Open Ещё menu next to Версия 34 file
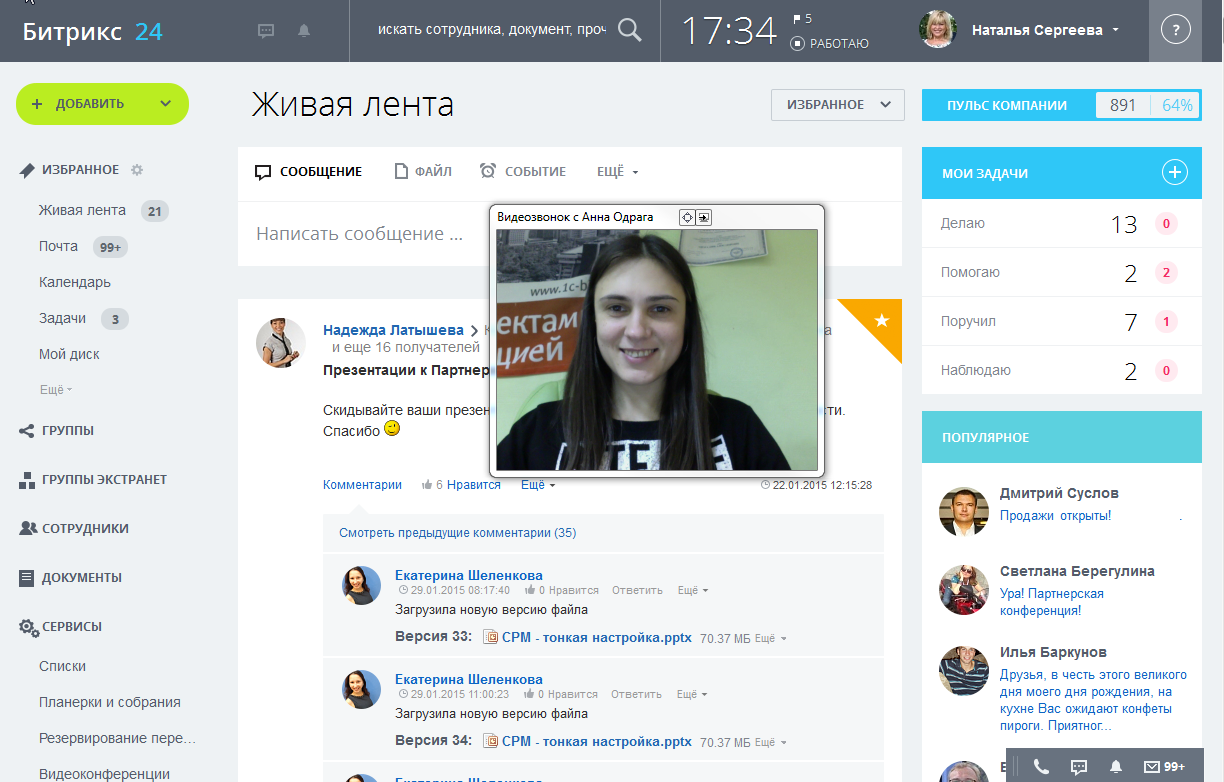The image size is (1224, 782). [x=770, y=742]
